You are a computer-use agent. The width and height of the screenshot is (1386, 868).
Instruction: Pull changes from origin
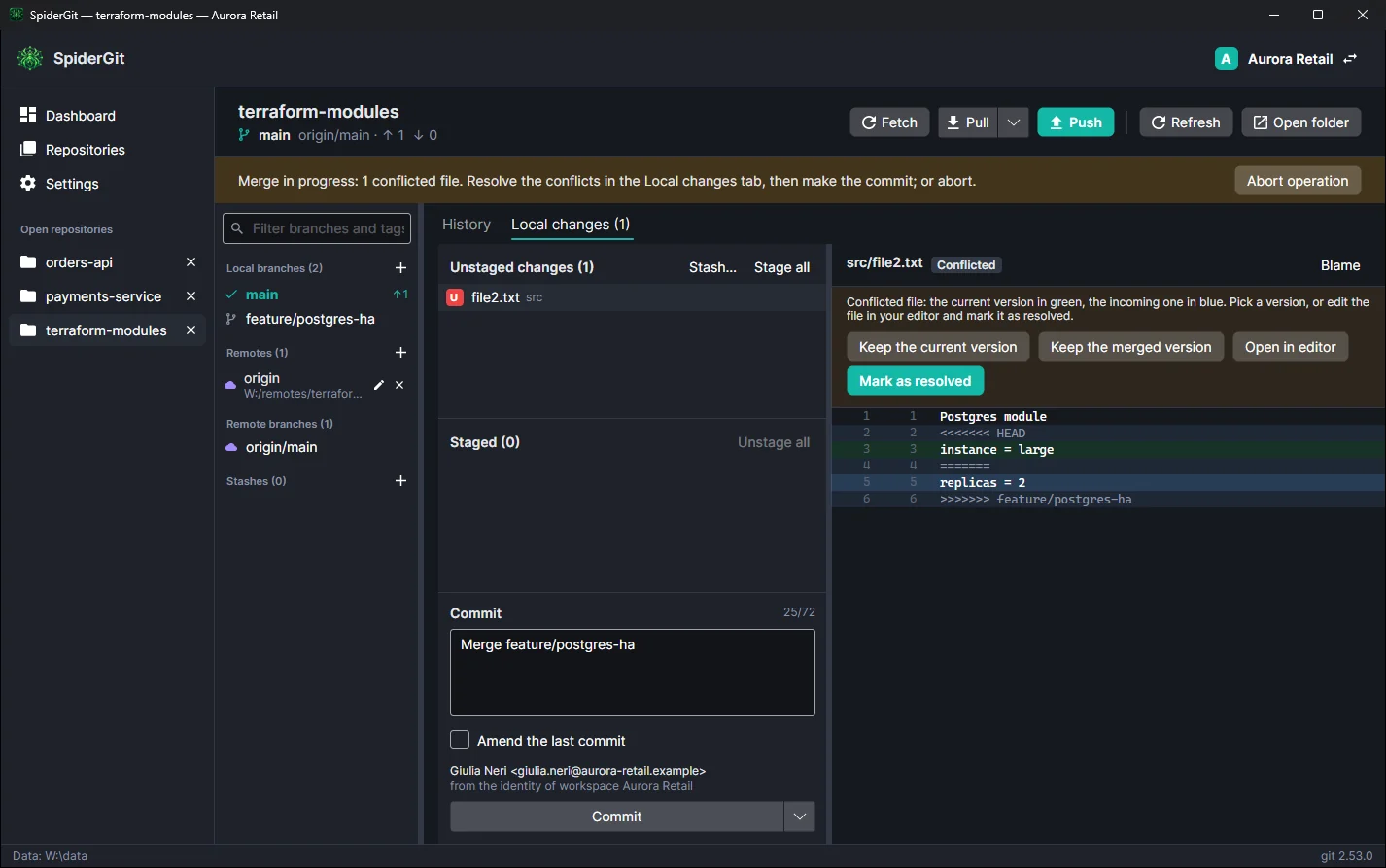[x=968, y=122]
